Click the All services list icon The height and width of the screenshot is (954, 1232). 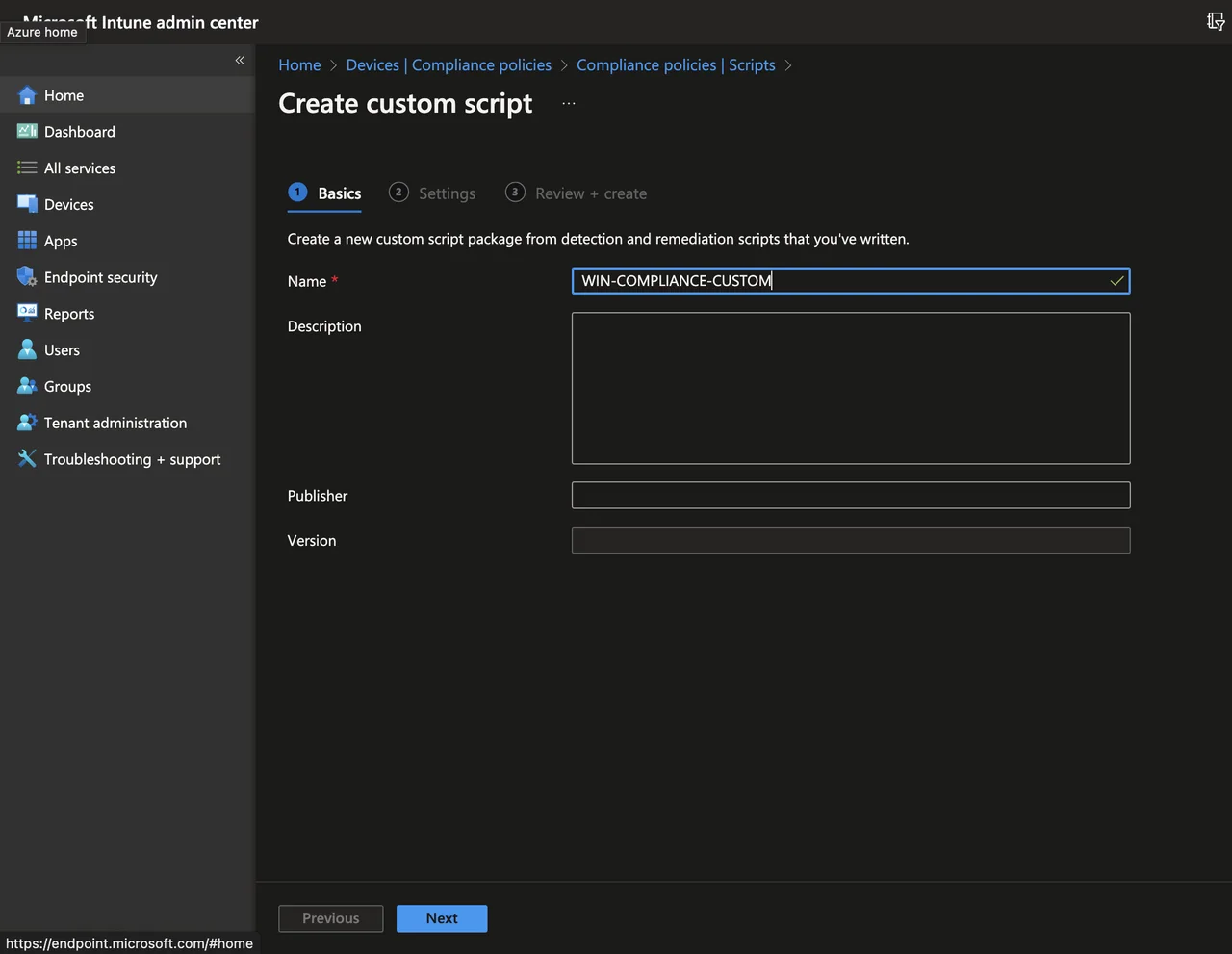27,168
